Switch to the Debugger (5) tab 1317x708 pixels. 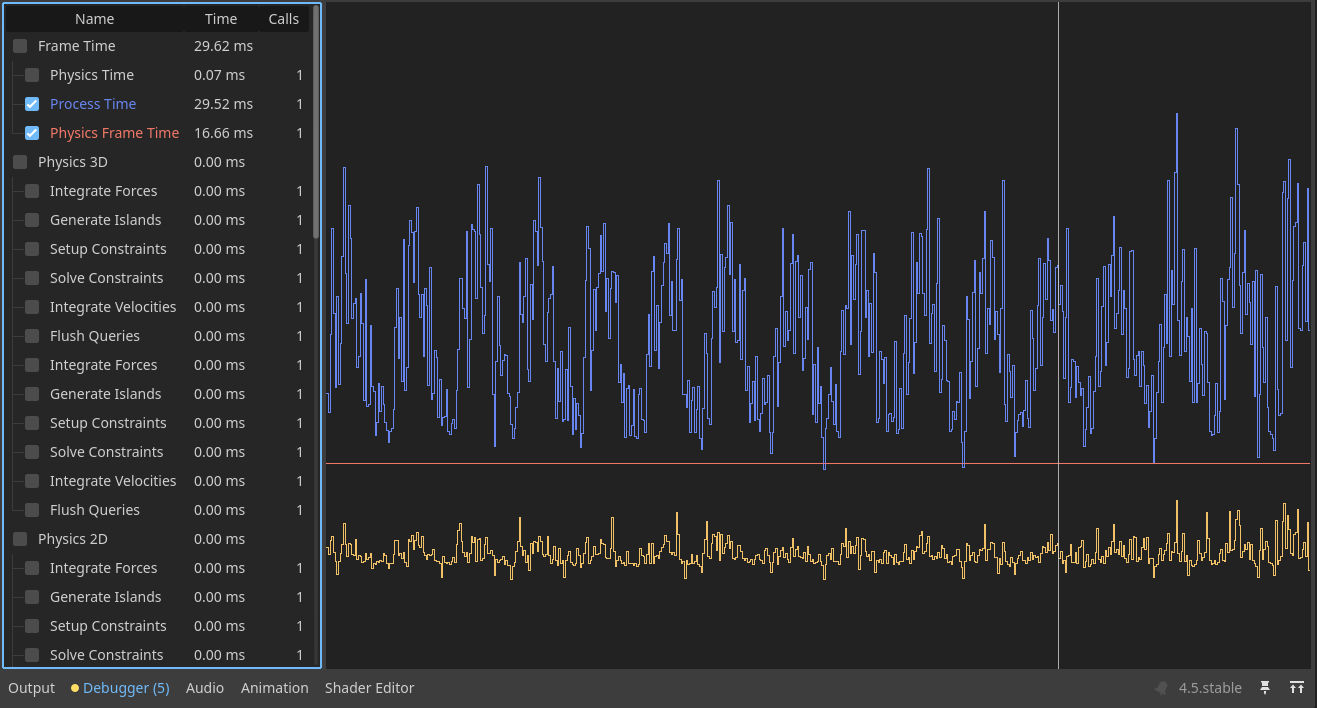(x=126, y=688)
